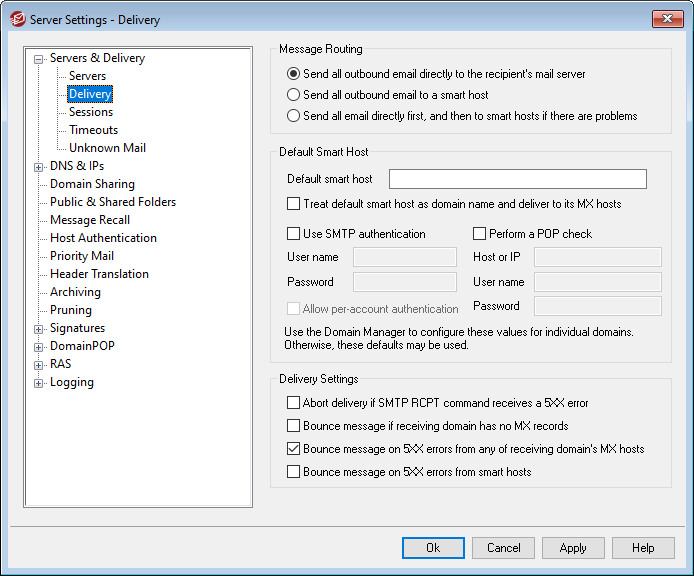
Task: Select send directly first then smart hosts option
Action: click(293, 116)
